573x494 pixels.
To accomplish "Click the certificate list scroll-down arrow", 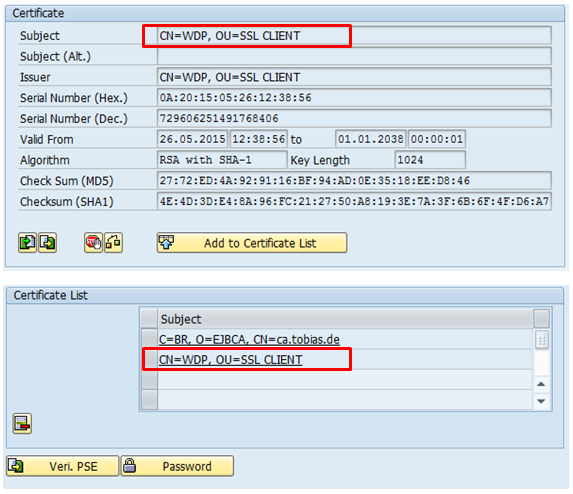I will click(x=541, y=401).
